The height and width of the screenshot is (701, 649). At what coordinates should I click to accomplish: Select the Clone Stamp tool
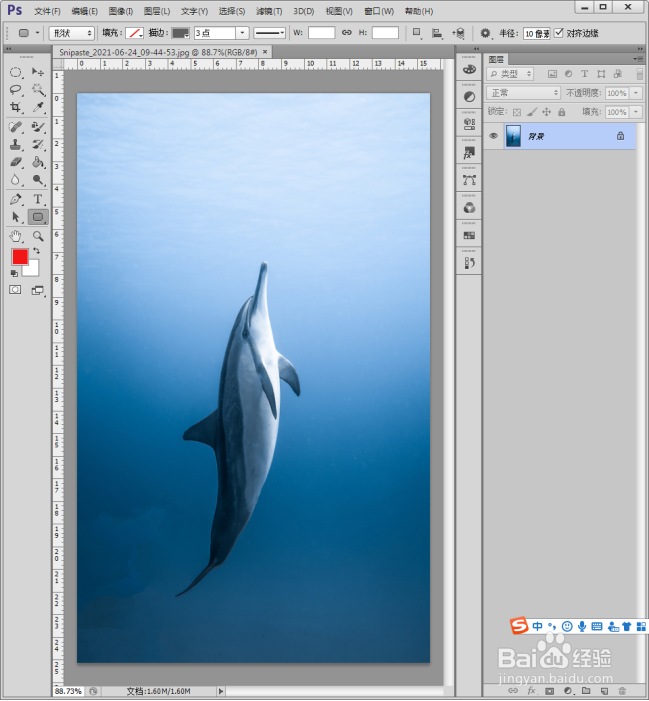(16, 145)
